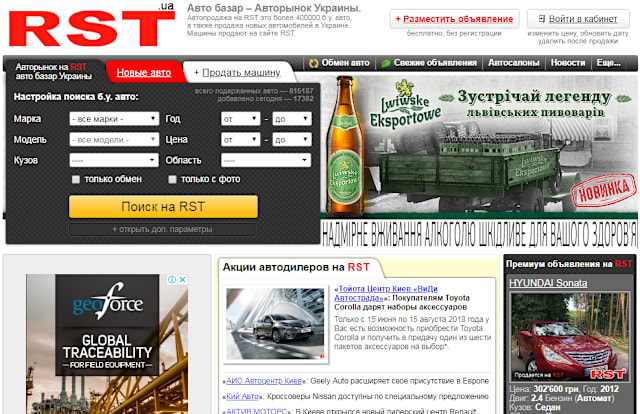The image size is (640, 414).
Task: Open HYUNDAI Sonata listing title
Action: pos(548,283)
